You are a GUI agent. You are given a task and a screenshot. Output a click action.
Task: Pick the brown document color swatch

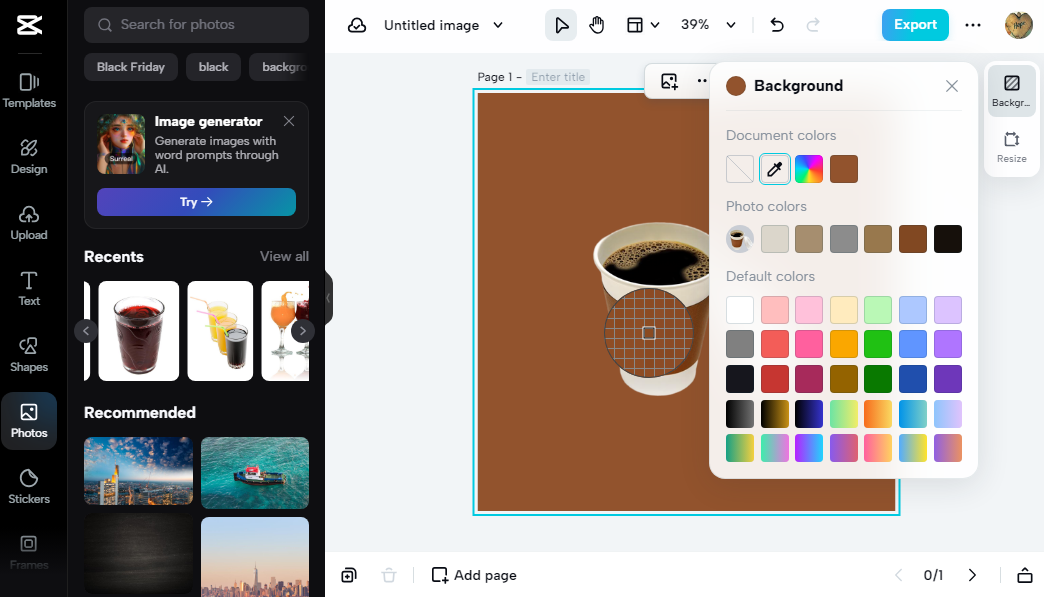point(844,169)
